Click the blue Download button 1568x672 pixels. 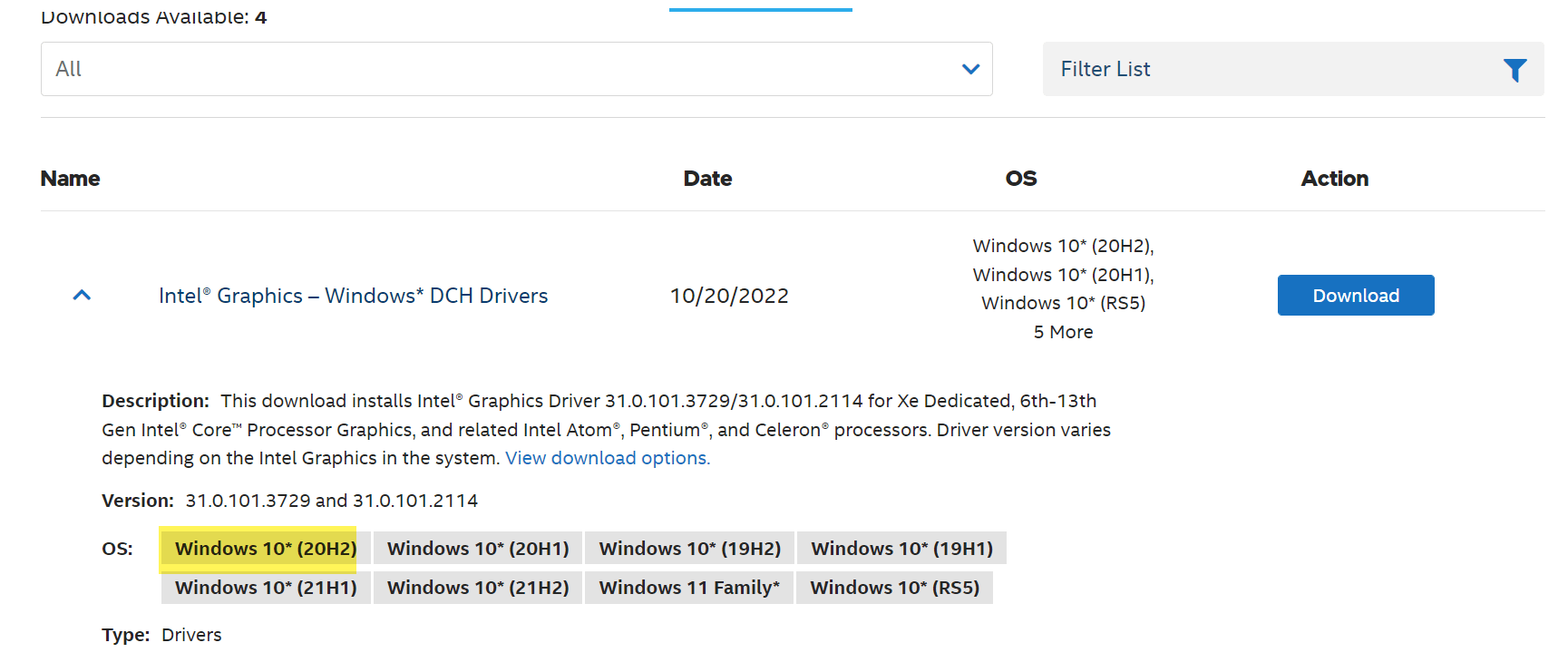1356,296
